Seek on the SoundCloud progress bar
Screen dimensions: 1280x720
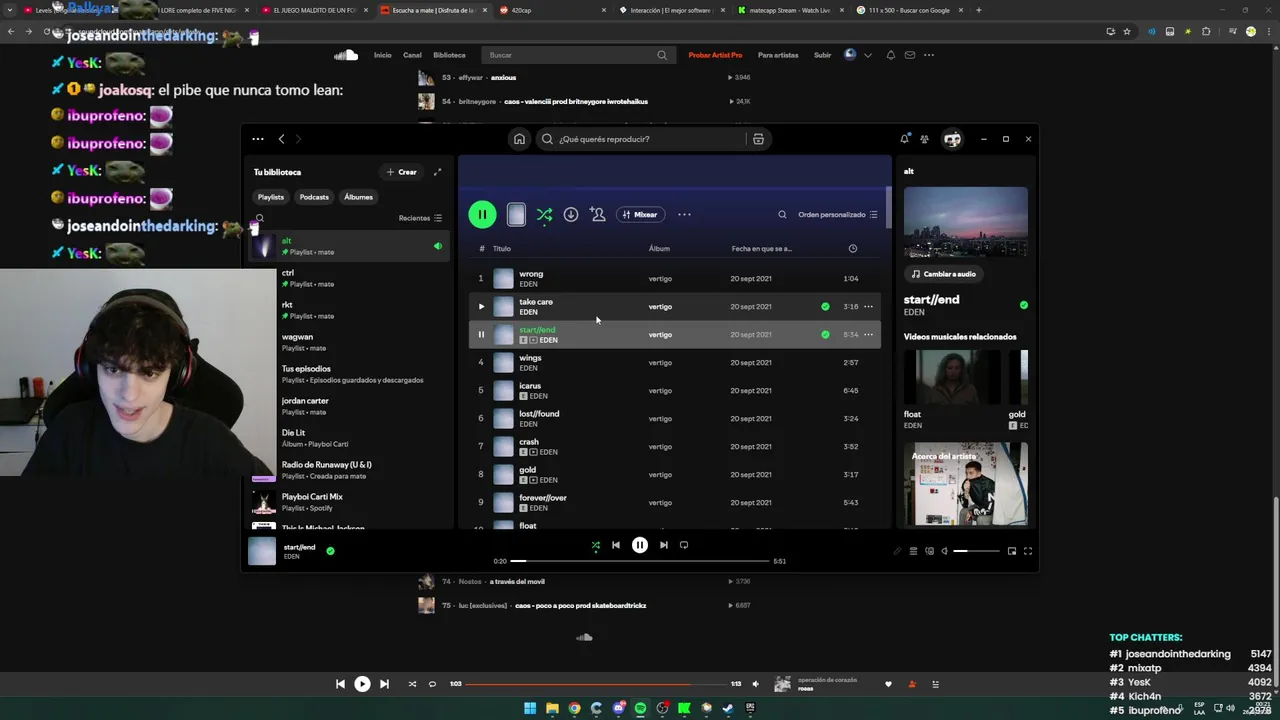click(x=595, y=684)
